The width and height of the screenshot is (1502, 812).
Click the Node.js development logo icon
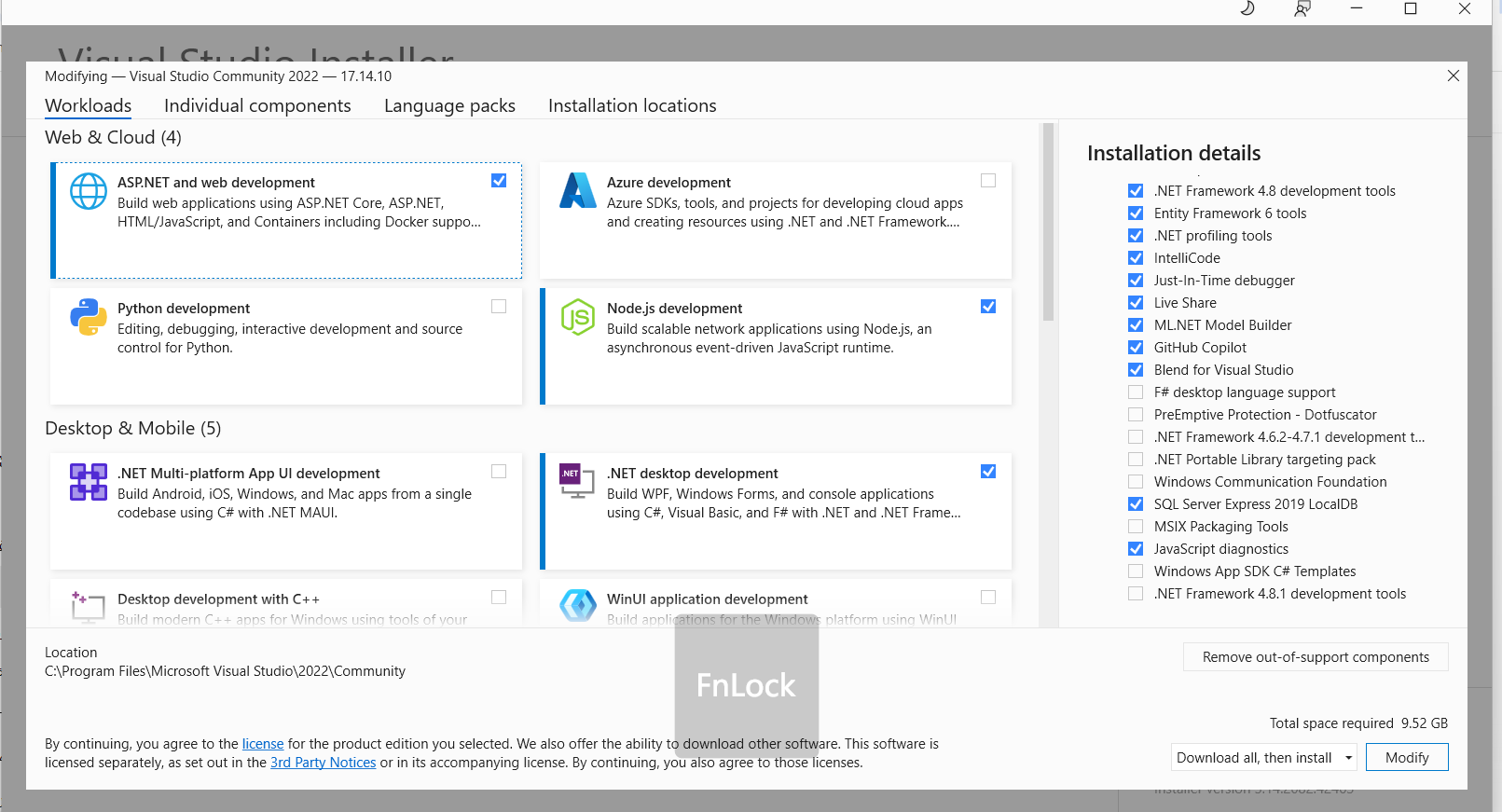[578, 317]
